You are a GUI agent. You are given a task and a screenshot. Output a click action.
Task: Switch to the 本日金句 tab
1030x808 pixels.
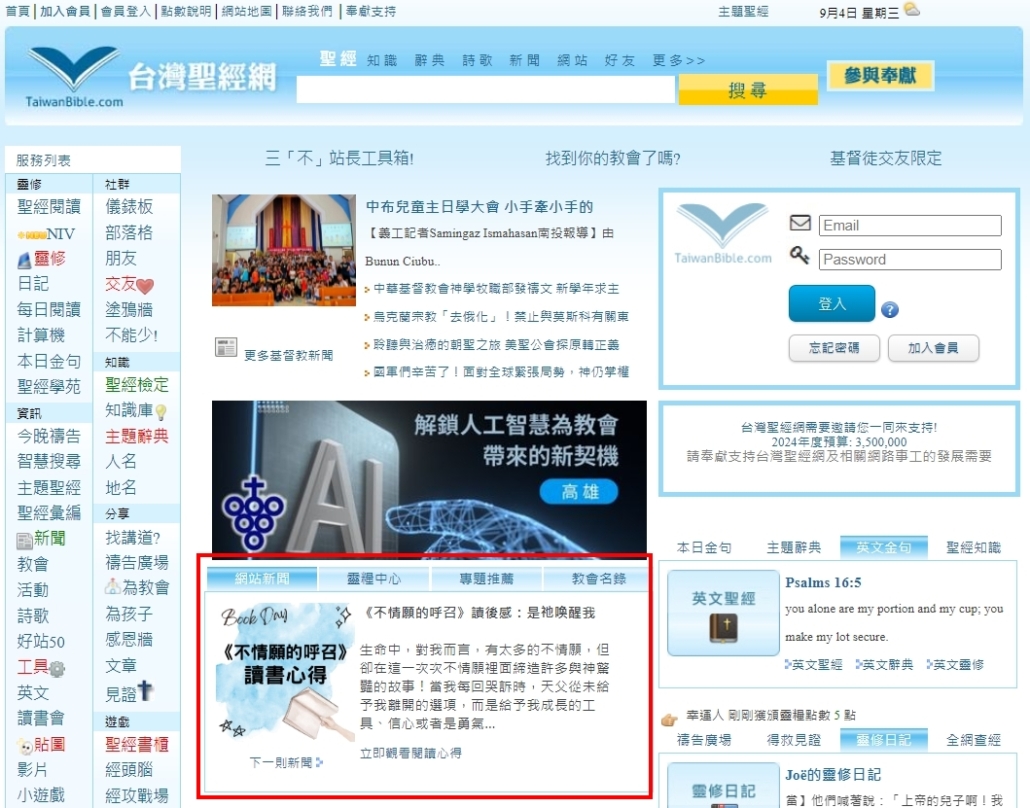click(704, 547)
